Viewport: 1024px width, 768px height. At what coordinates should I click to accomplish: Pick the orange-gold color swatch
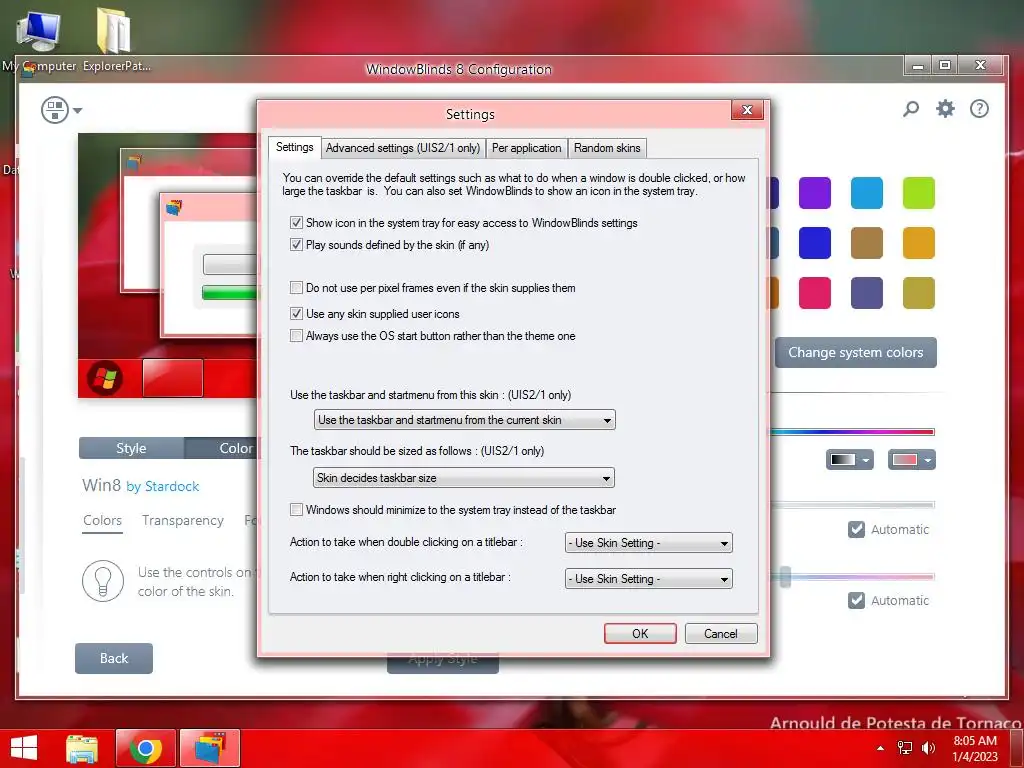918,243
